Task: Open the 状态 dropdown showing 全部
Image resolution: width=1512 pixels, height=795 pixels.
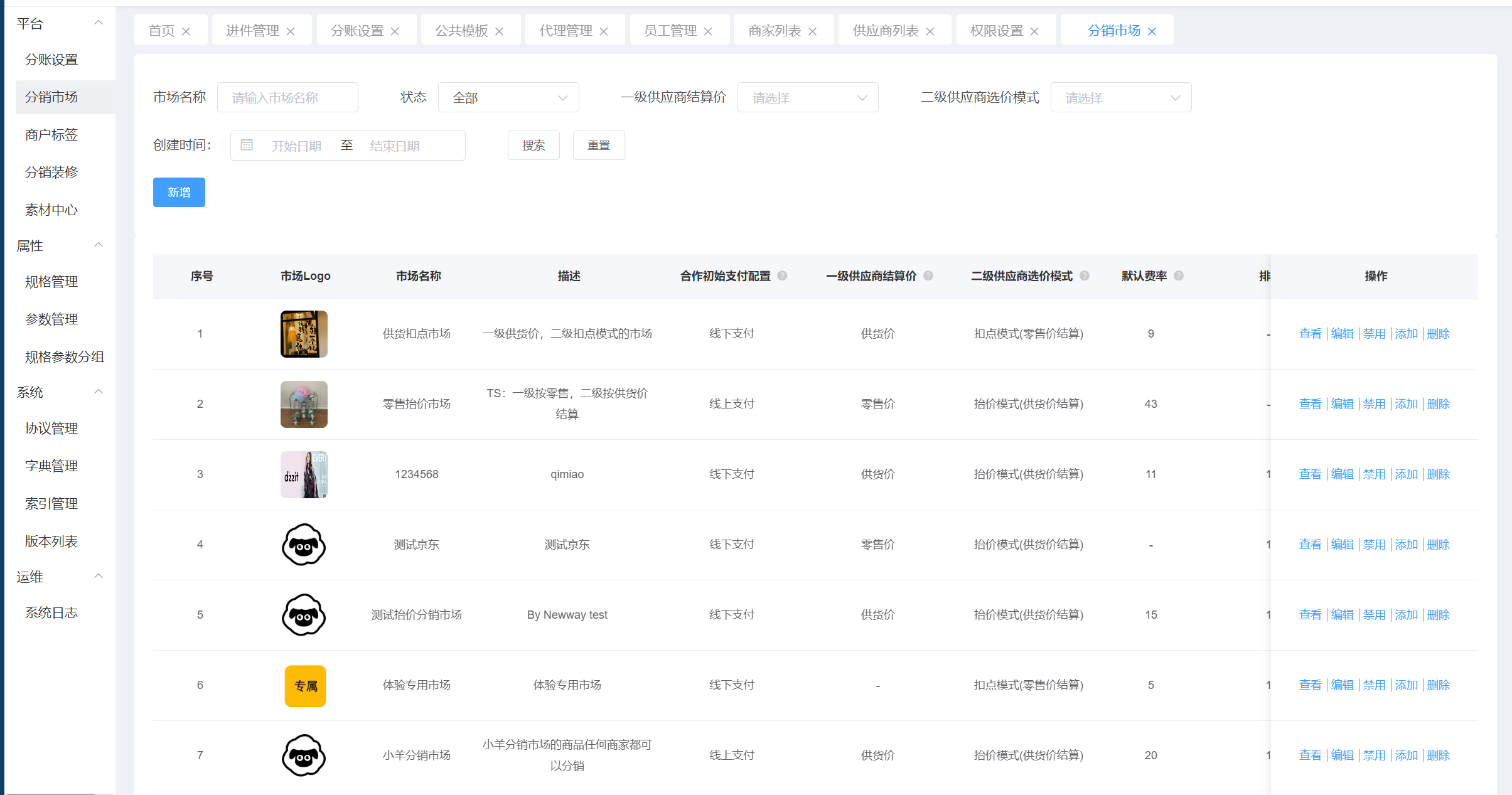Action: click(x=508, y=97)
